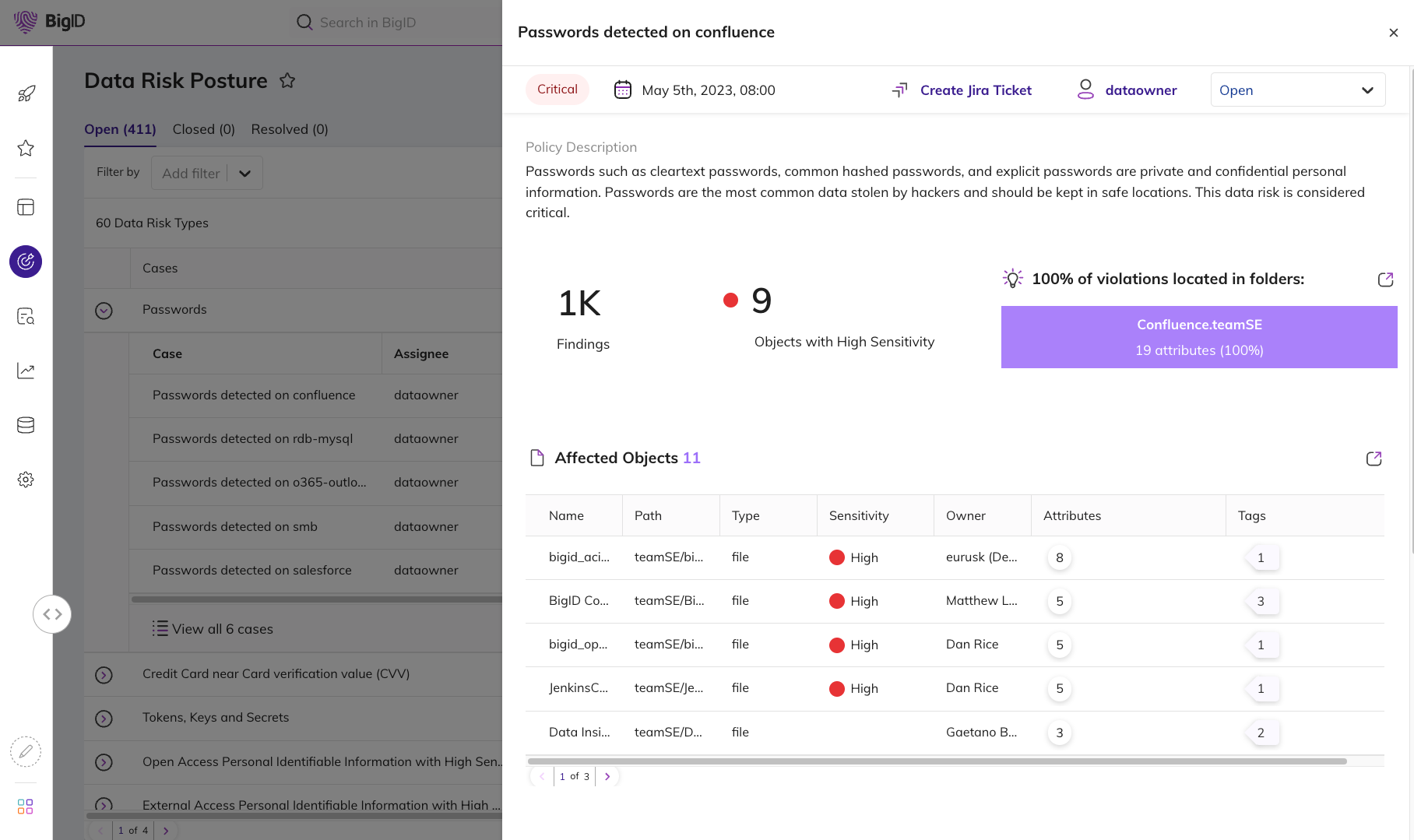Open the apps grid icon in sidebar
This screenshot has height=840, width=1414.
pyautogui.click(x=26, y=807)
